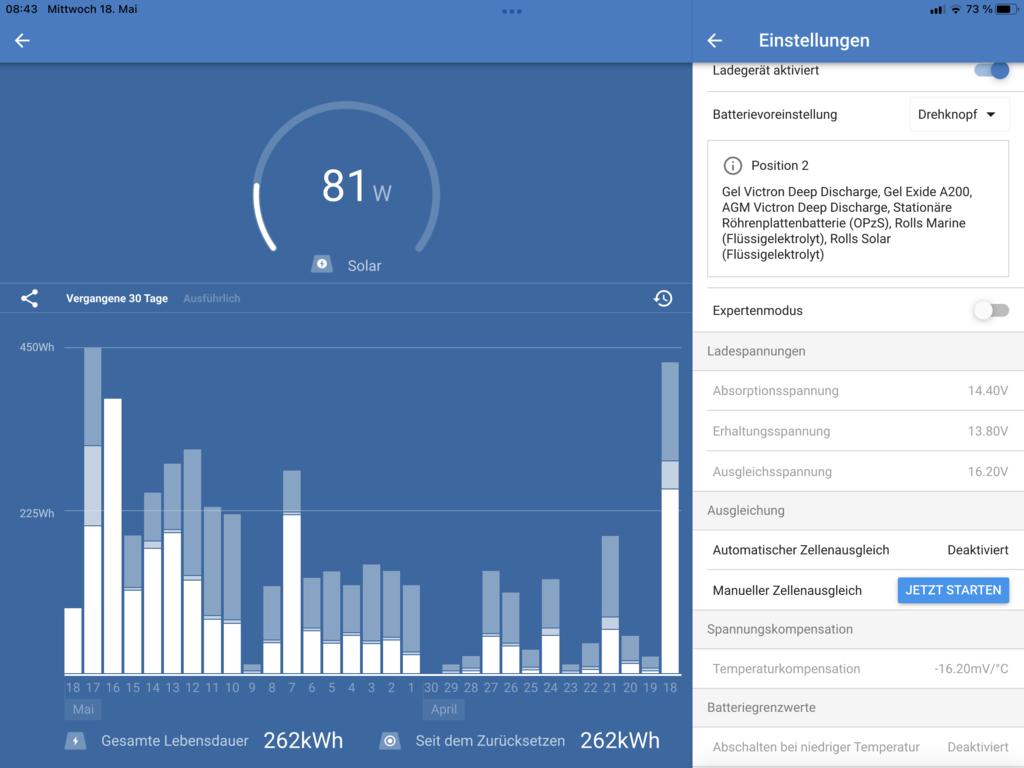Tap the Position 2 info icon
Screen dimensions: 1024x768
[732, 165]
